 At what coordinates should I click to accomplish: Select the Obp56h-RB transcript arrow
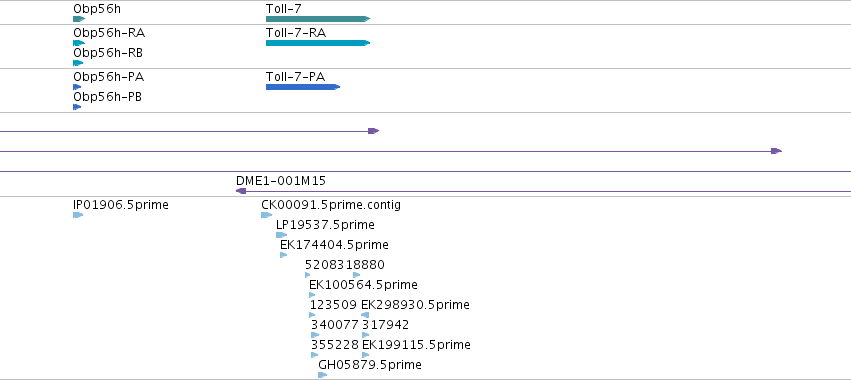[x=78, y=63]
